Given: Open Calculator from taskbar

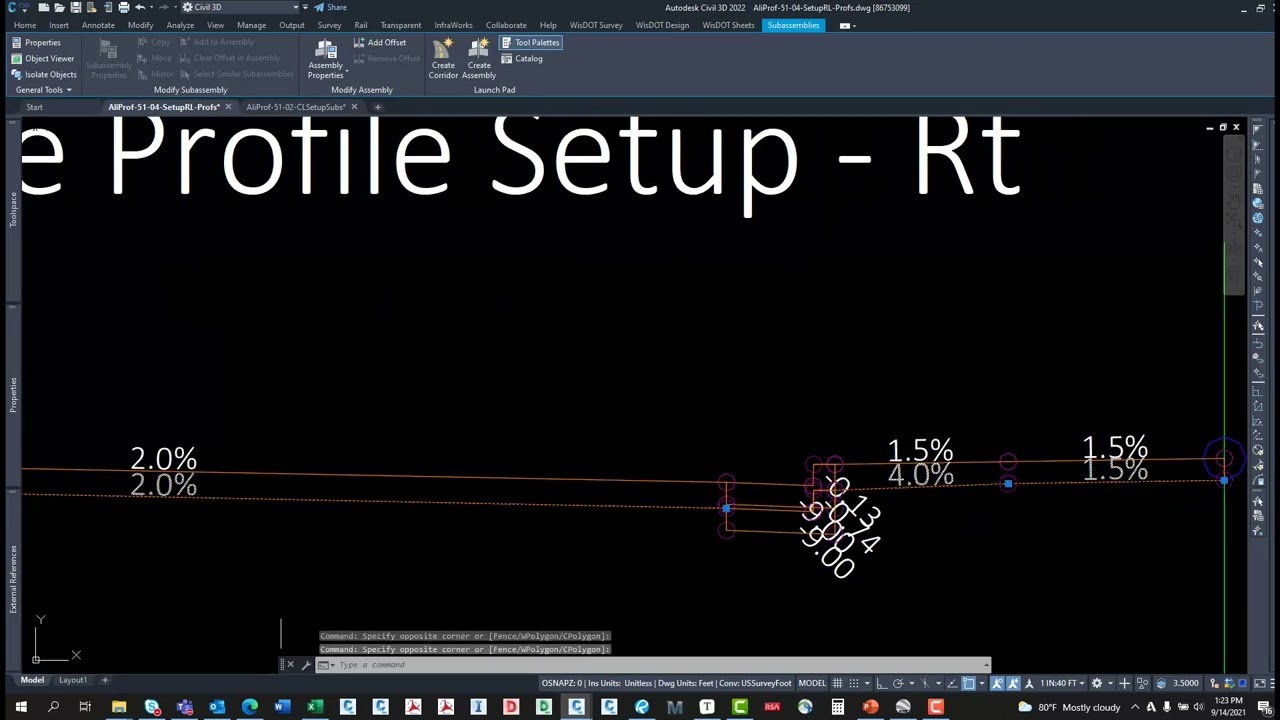Looking at the screenshot, I should [x=838, y=707].
